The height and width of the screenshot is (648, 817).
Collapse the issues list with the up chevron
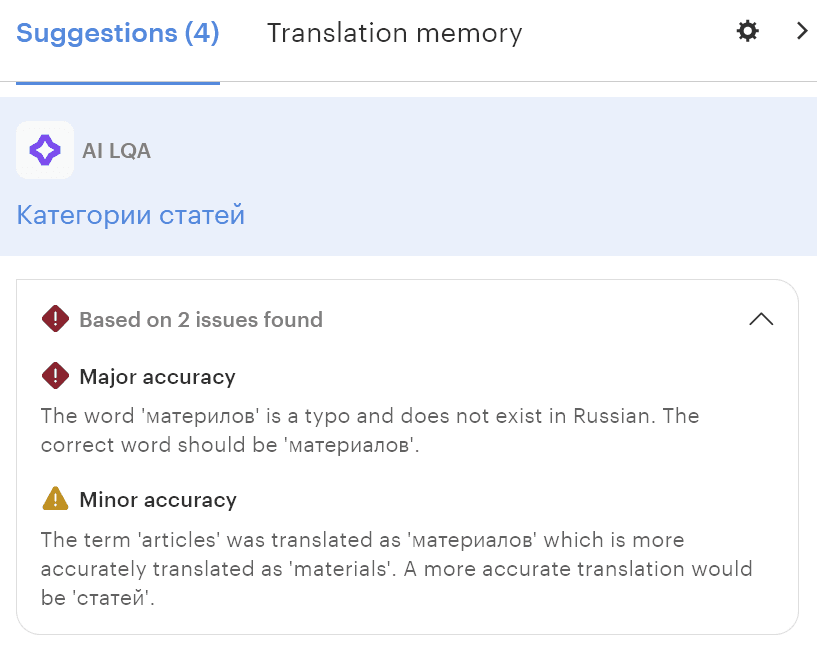(760, 320)
